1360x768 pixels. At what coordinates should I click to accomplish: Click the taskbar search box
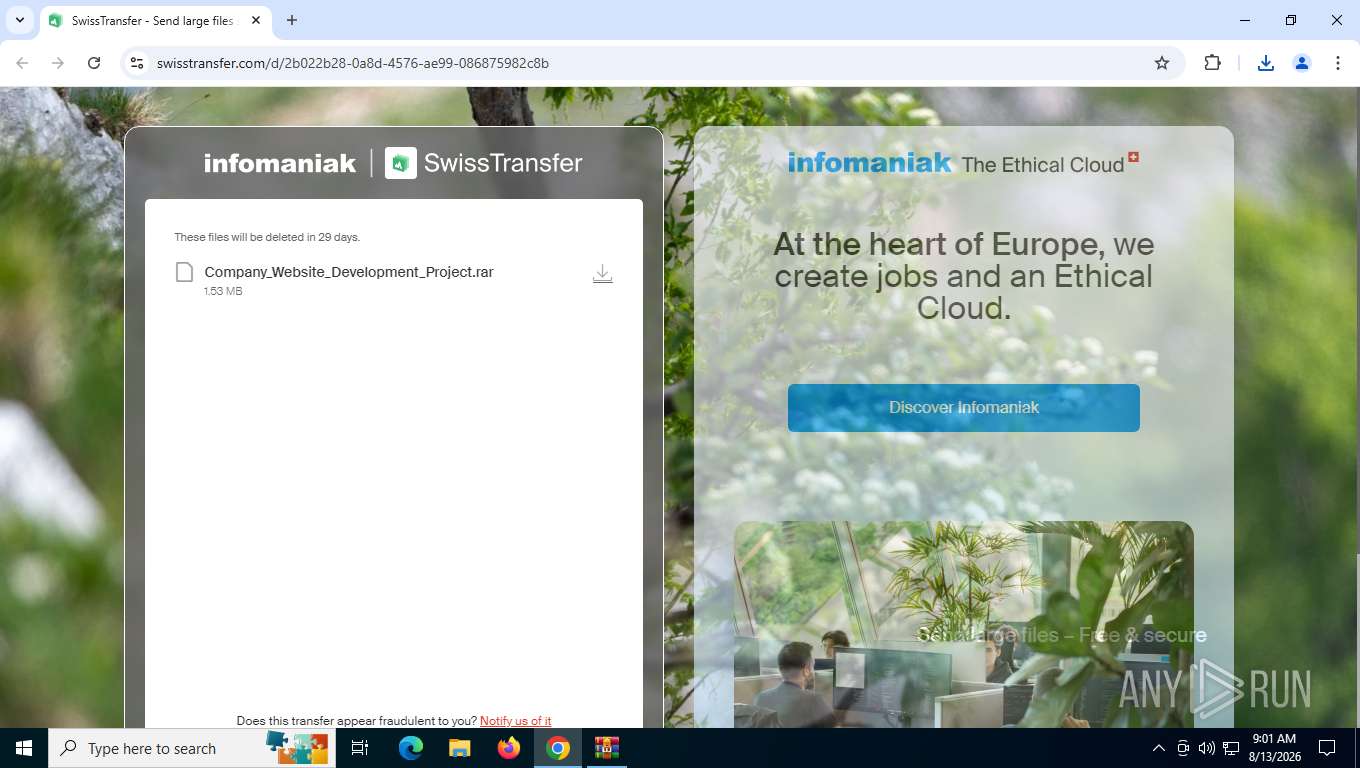coord(190,748)
